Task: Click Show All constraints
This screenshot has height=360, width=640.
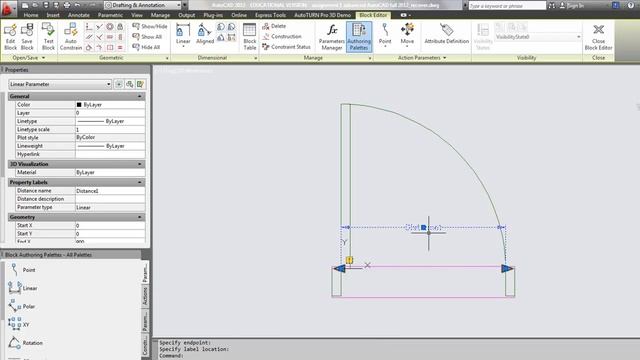Action: coord(147,37)
